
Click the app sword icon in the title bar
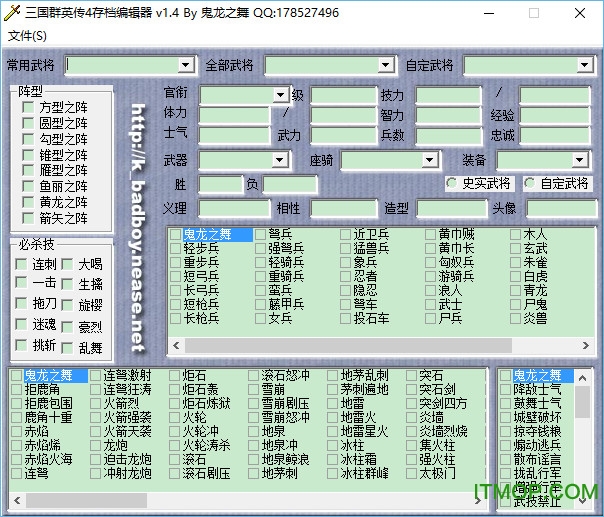pyautogui.click(x=12, y=13)
